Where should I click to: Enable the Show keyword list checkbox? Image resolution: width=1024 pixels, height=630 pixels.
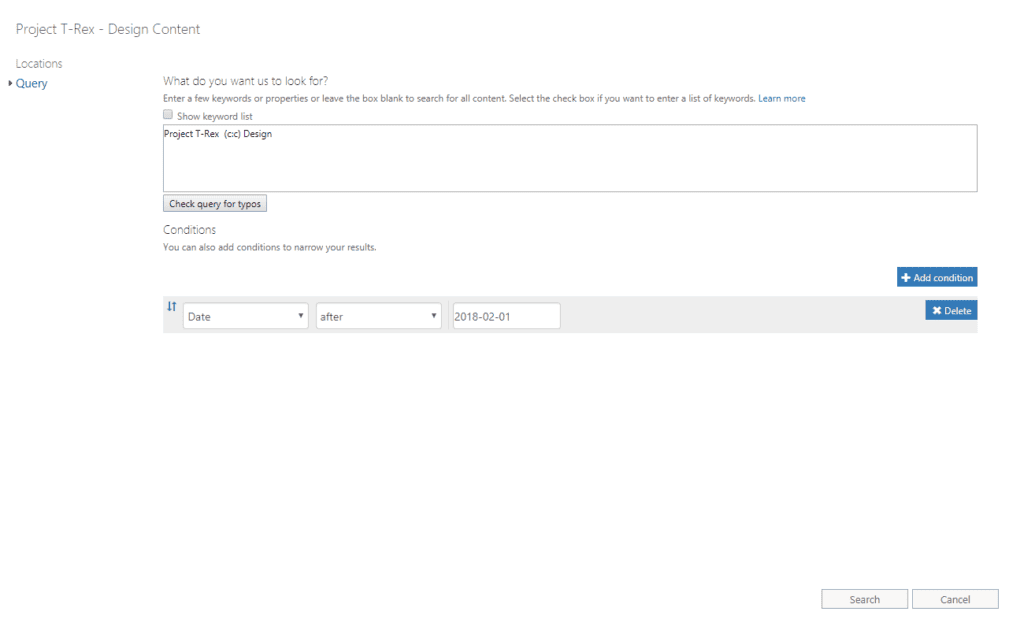click(168, 115)
